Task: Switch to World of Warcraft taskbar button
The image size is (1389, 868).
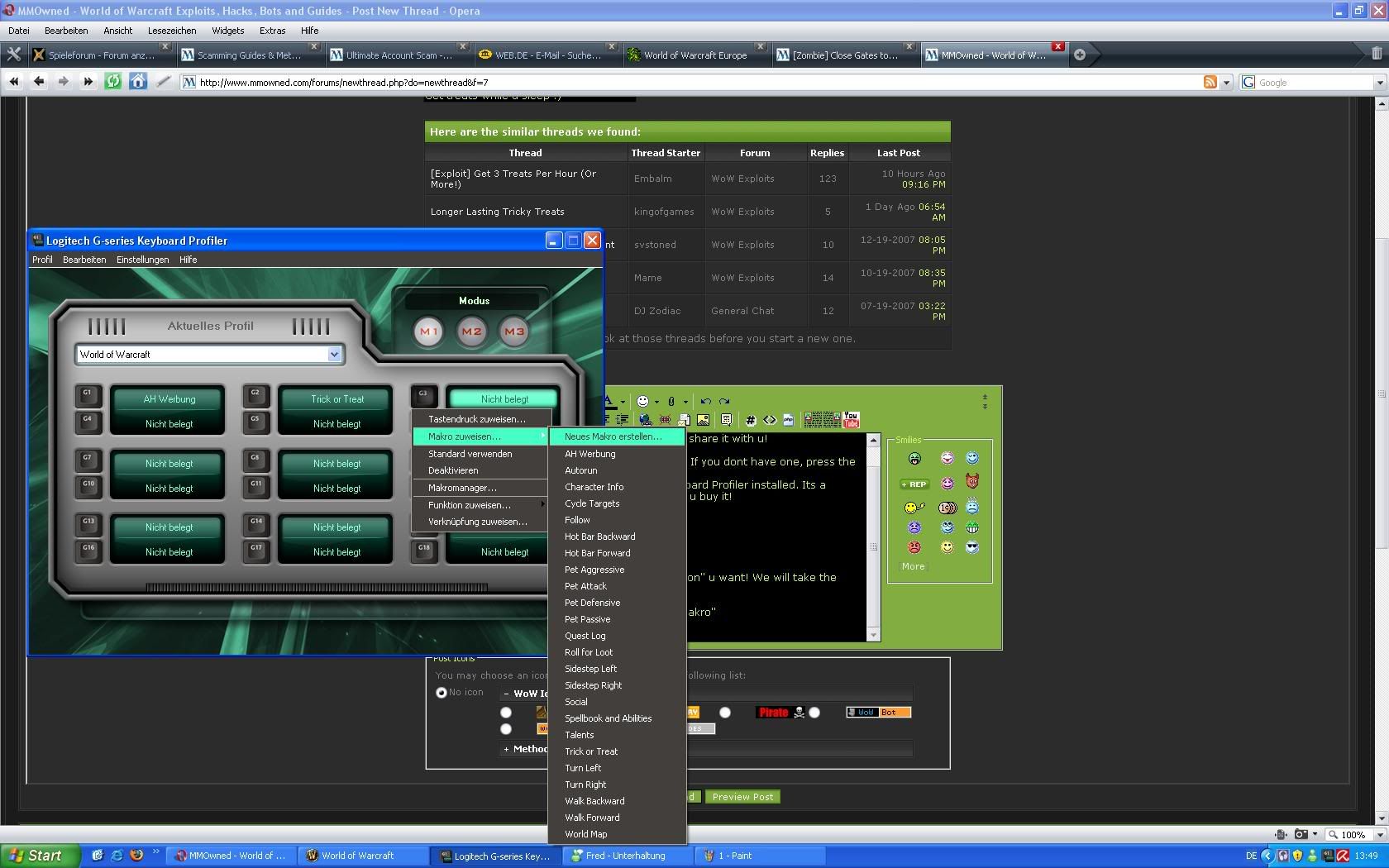Action: (x=364, y=856)
